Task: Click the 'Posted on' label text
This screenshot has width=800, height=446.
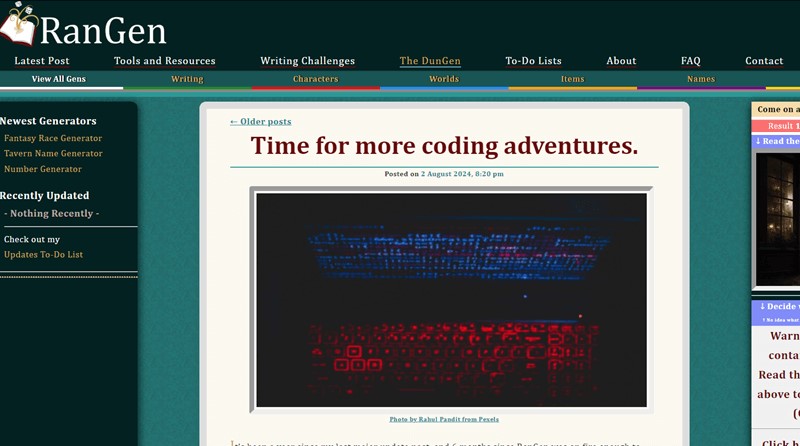Action: [x=402, y=174]
